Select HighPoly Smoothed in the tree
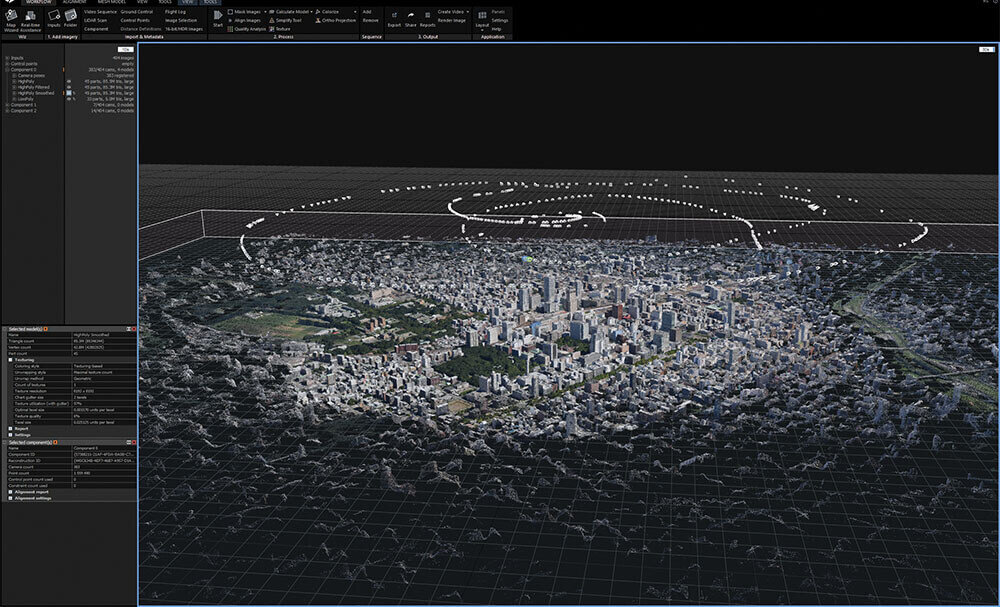The height and width of the screenshot is (607, 1000). 36,93
